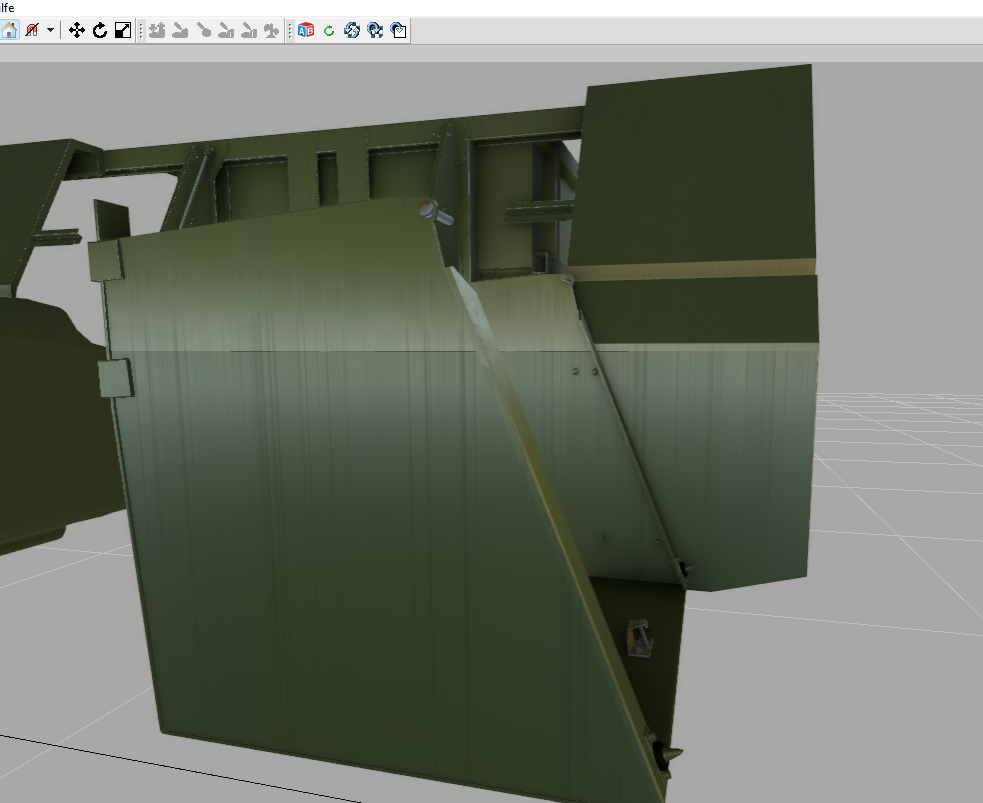Click the Home view icon
The image size is (983, 803).
tap(9, 30)
